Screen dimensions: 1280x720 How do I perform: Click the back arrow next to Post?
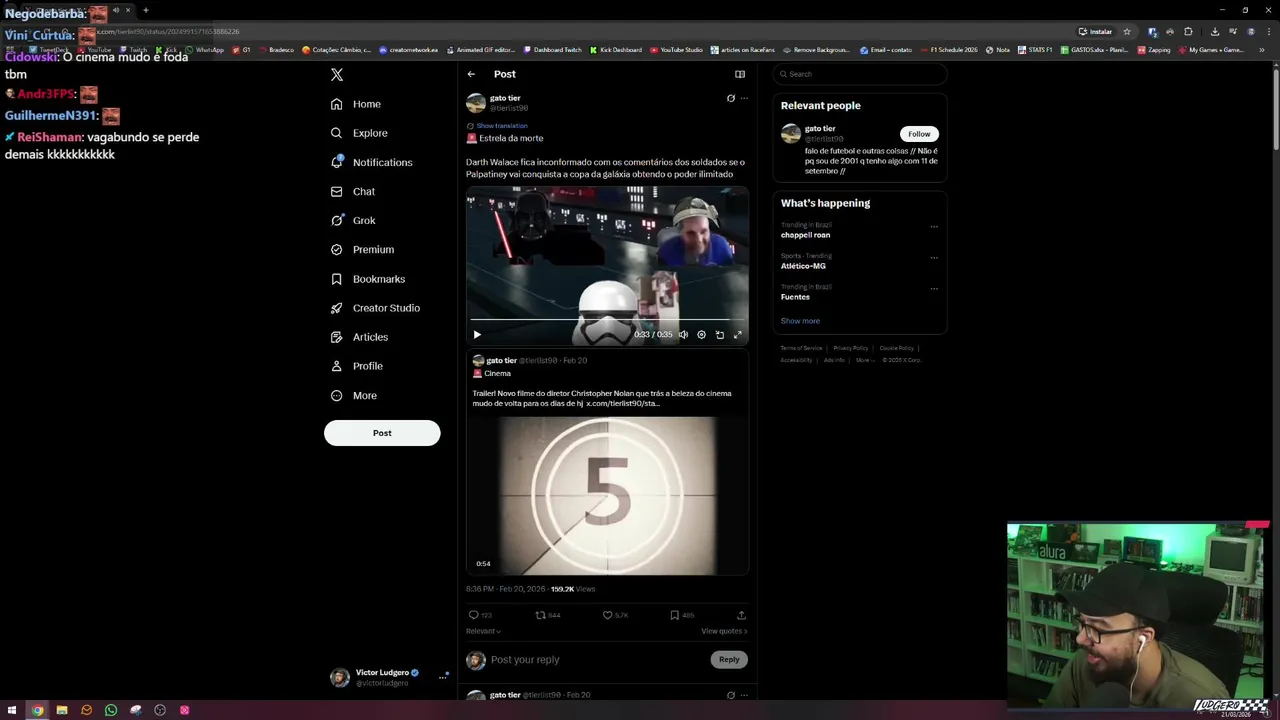click(x=471, y=74)
